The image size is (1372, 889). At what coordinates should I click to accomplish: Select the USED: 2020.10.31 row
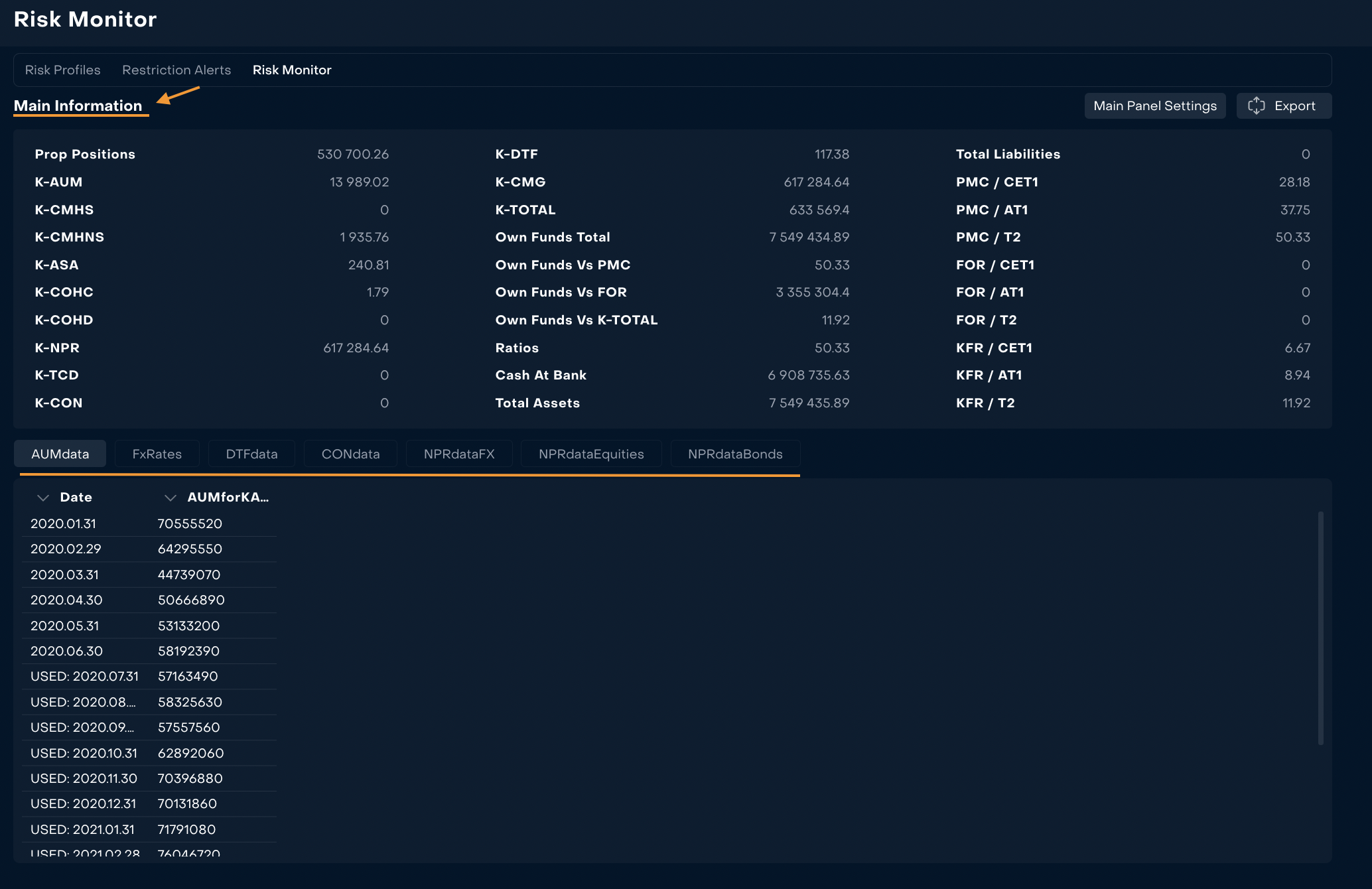pyautogui.click(x=84, y=753)
